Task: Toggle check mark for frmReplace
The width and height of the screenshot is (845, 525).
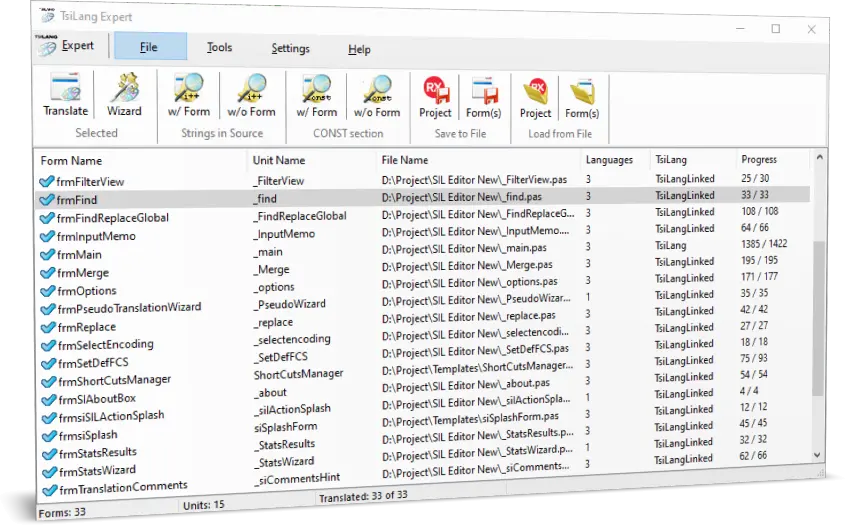Action: (49, 327)
